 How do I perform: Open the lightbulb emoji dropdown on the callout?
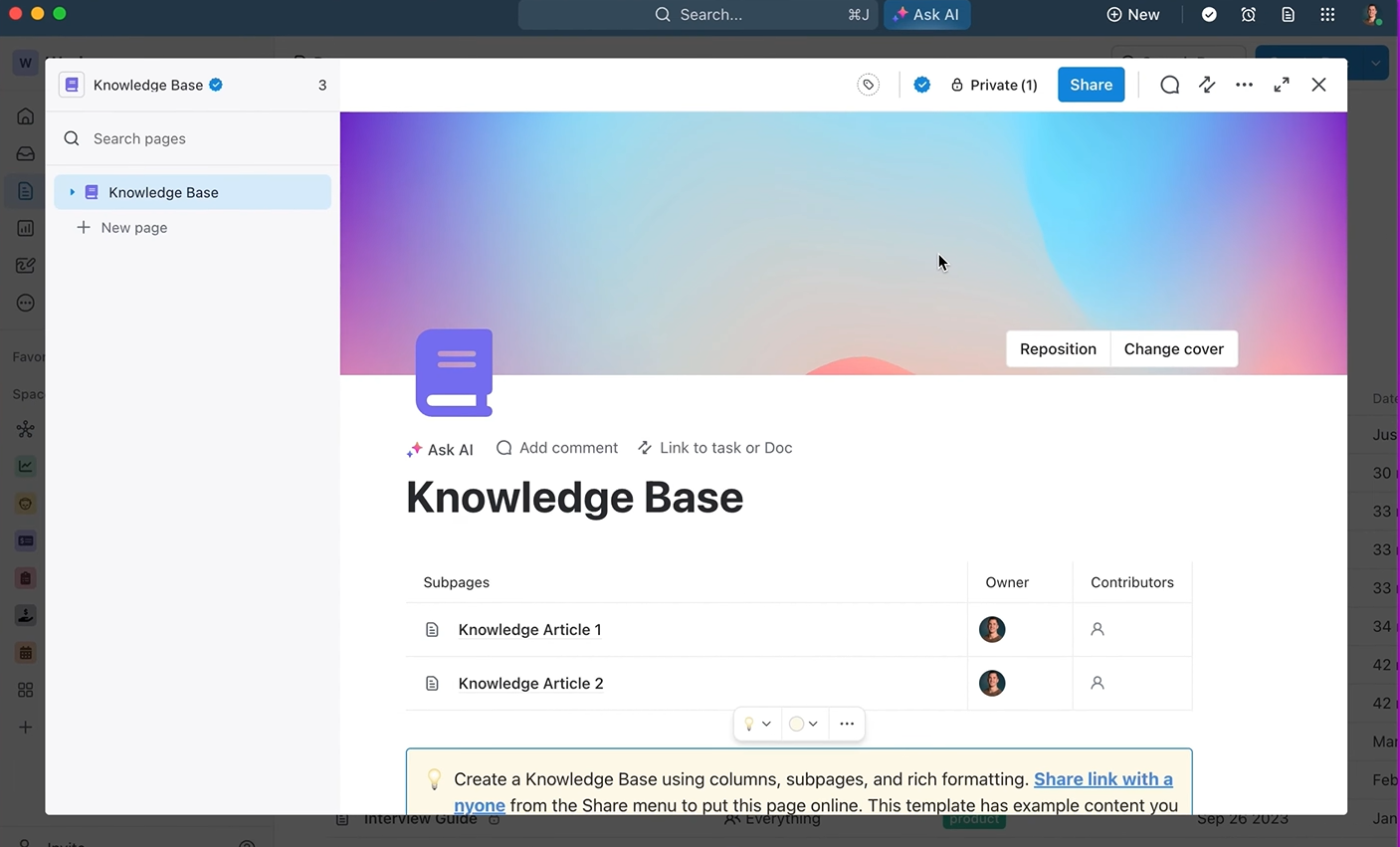[x=768, y=723]
